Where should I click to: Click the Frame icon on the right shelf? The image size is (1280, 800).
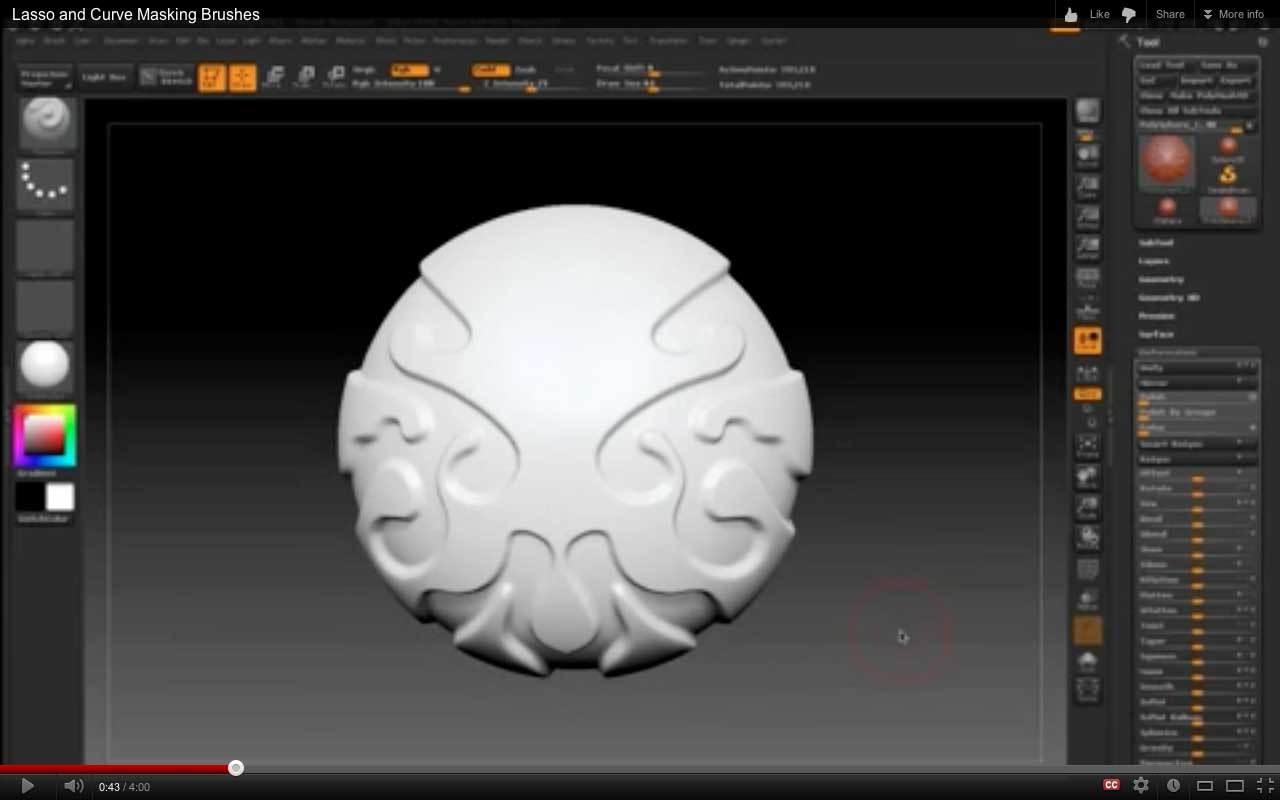coord(1088,447)
